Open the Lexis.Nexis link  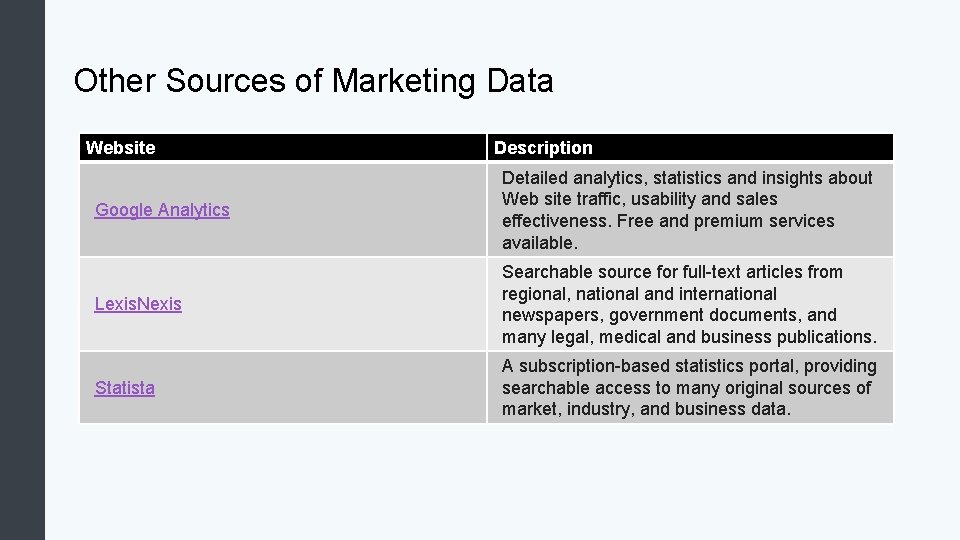pyautogui.click(x=138, y=304)
